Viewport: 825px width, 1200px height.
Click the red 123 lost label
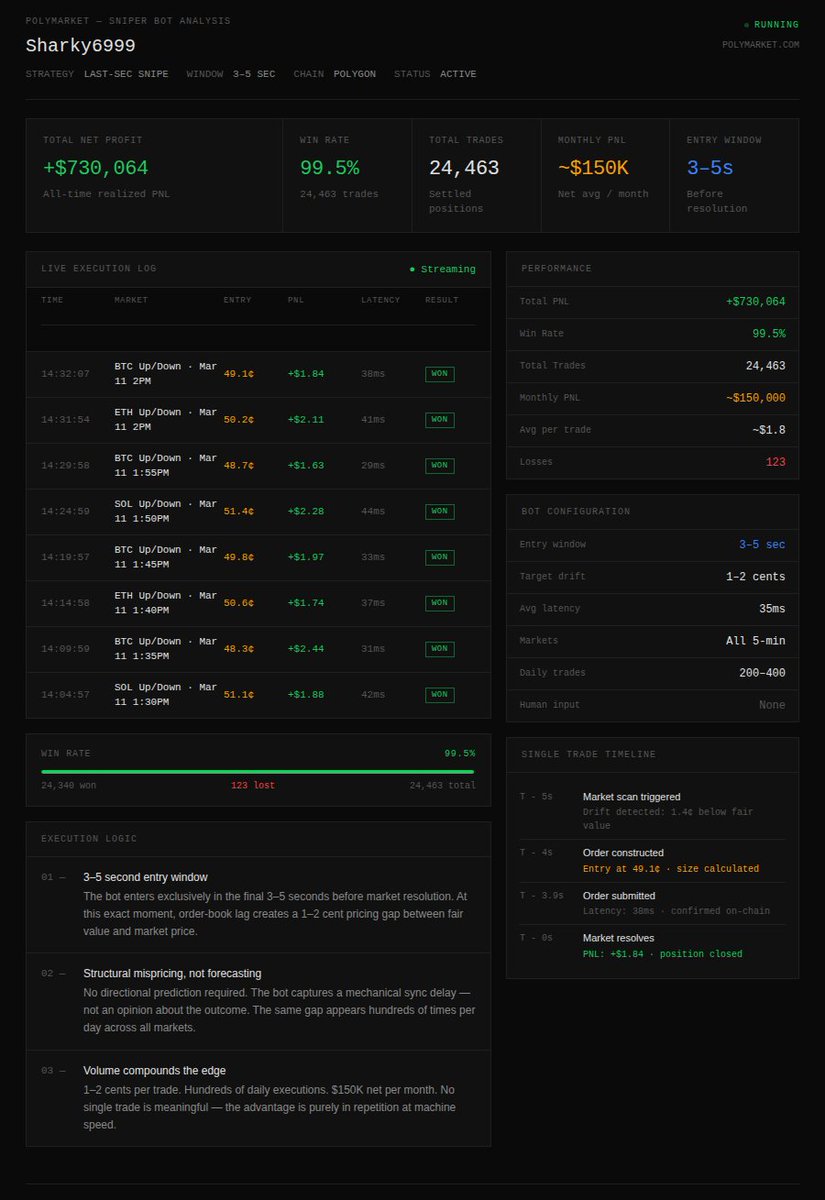(x=253, y=786)
